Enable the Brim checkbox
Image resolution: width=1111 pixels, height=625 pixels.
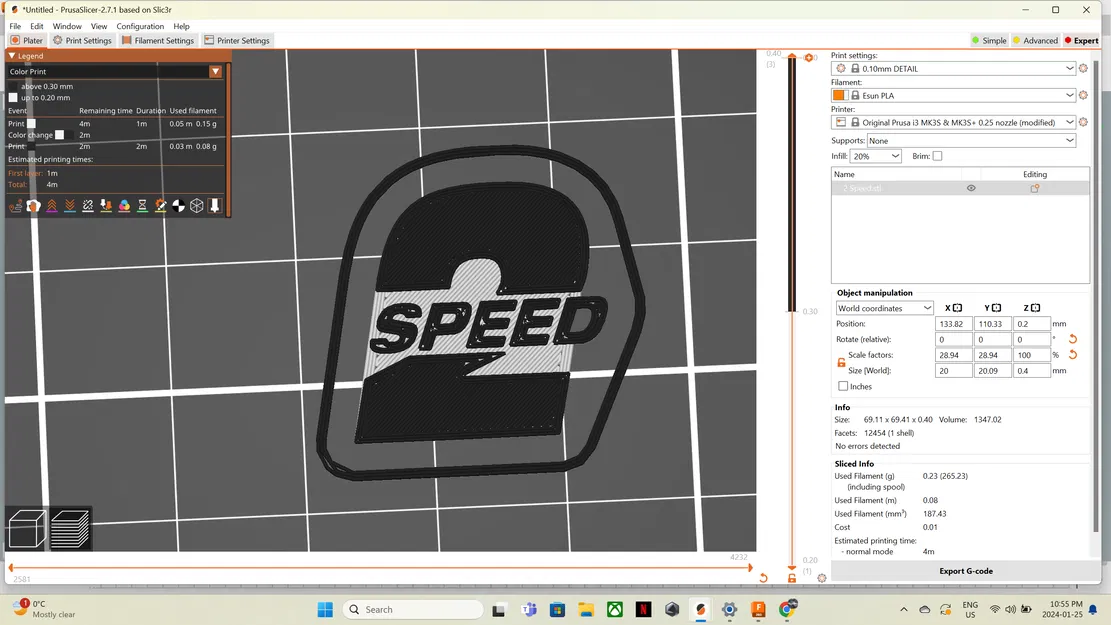pyautogui.click(x=937, y=156)
